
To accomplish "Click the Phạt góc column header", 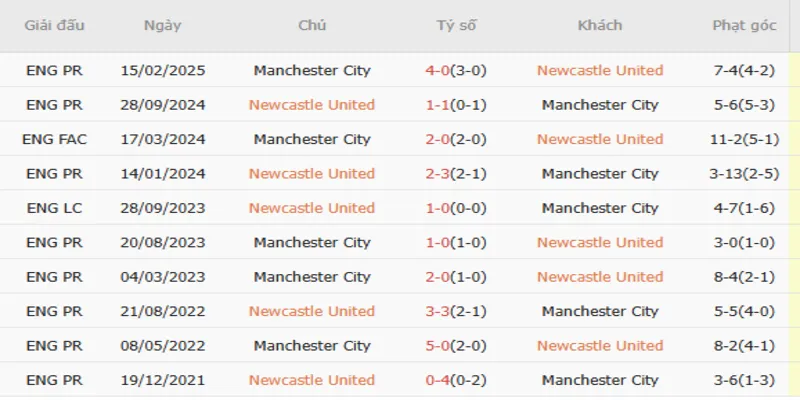I will 744,26.
